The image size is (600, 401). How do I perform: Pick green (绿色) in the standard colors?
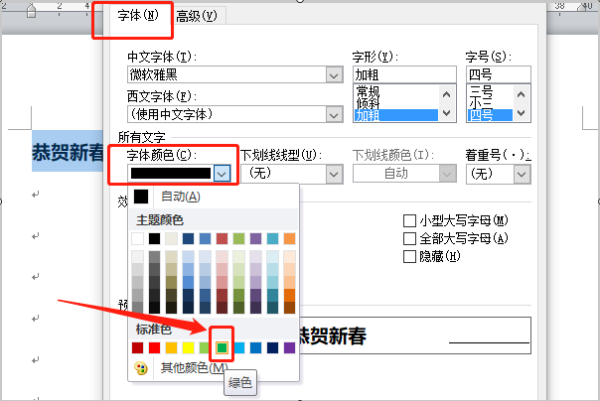pyautogui.click(x=222, y=348)
